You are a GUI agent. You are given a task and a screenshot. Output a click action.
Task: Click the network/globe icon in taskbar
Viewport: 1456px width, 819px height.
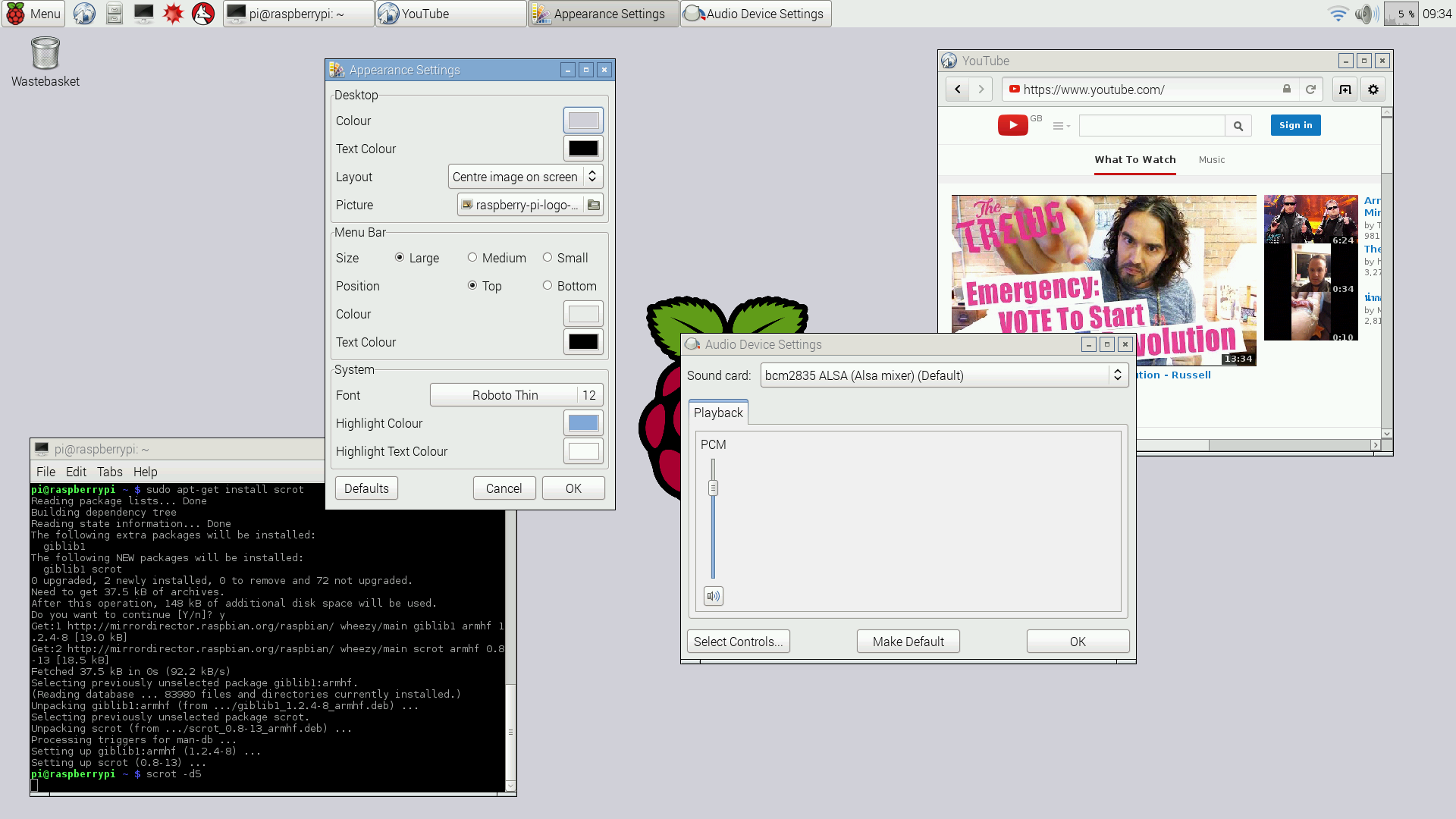click(x=84, y=13)
